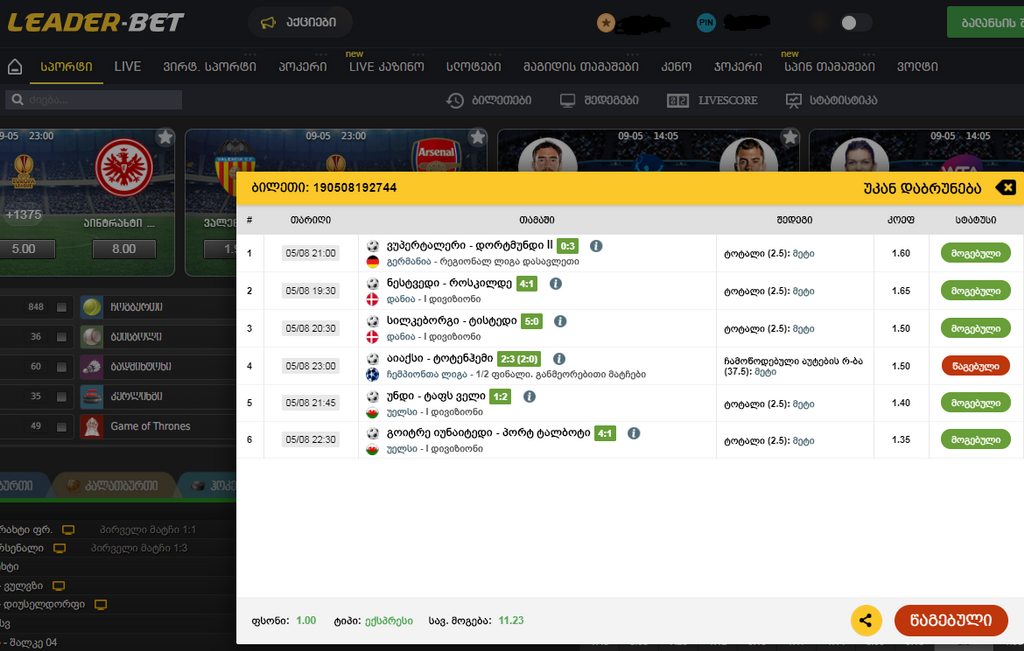Open info icon for ვუპერტალერი match
1024x651 pixels.
[x=596, y=246]
